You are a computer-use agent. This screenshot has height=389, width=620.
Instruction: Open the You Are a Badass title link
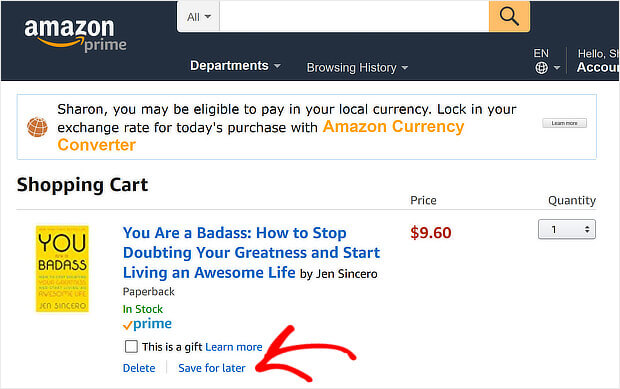[x=251, y=253]
